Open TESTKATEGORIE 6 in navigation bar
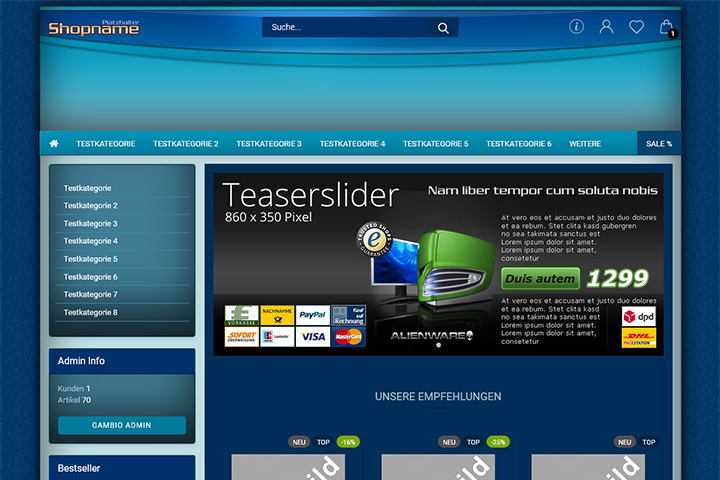Screen dimensions: 720x480 (x=519, y=144)
